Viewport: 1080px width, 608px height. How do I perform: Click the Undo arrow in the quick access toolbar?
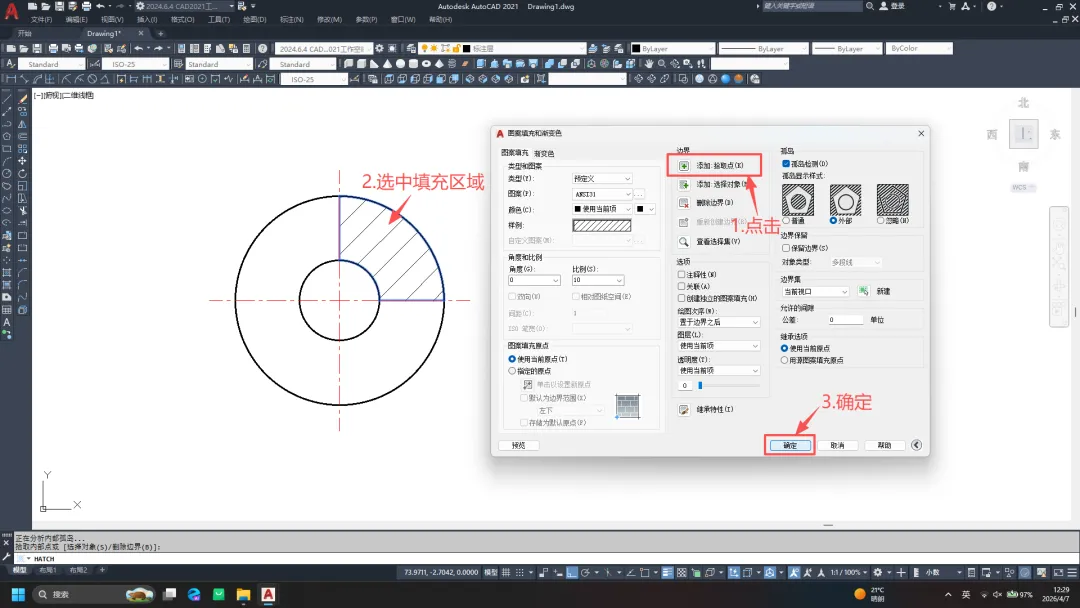point(101,6)
